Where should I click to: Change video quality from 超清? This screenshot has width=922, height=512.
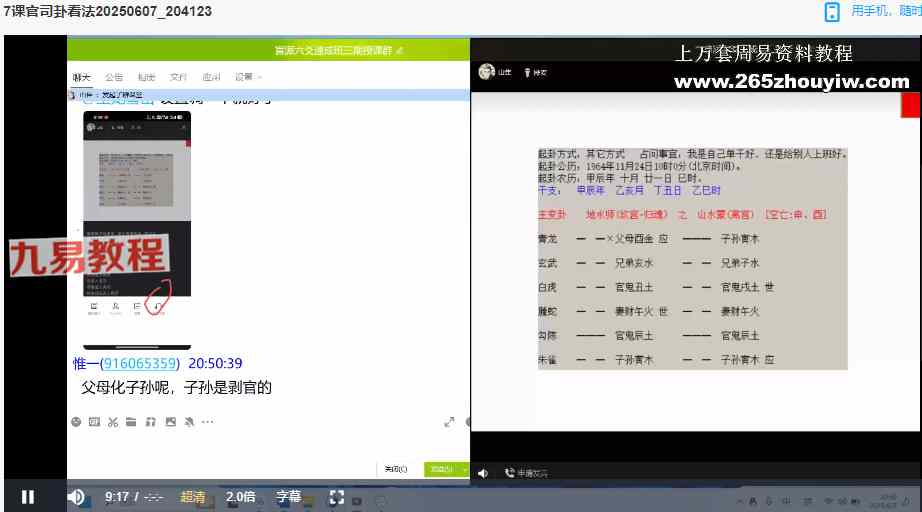(193, 497)
